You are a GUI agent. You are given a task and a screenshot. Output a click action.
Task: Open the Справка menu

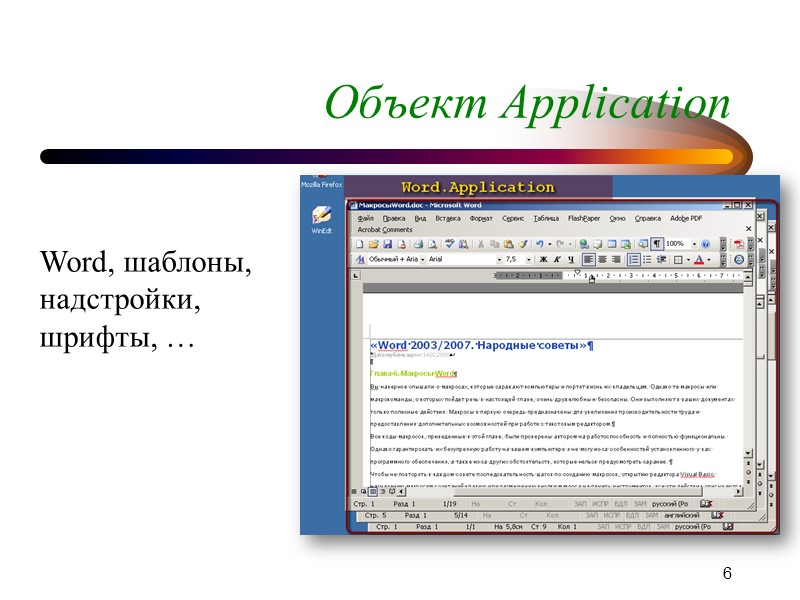(x=648, y=218)
